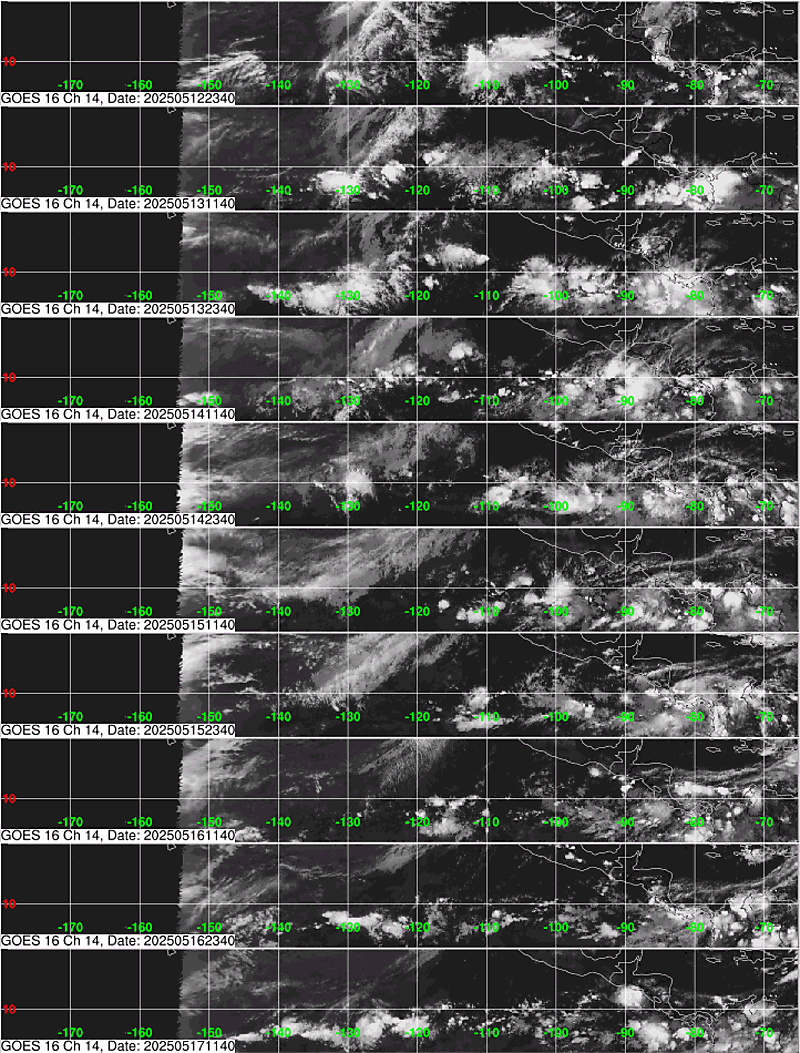The width and height of the screenshot is (800, 1053).
Task: Select caption 'GOES 16 Ch 14, Date: 202505141140'
Action: 118,414
